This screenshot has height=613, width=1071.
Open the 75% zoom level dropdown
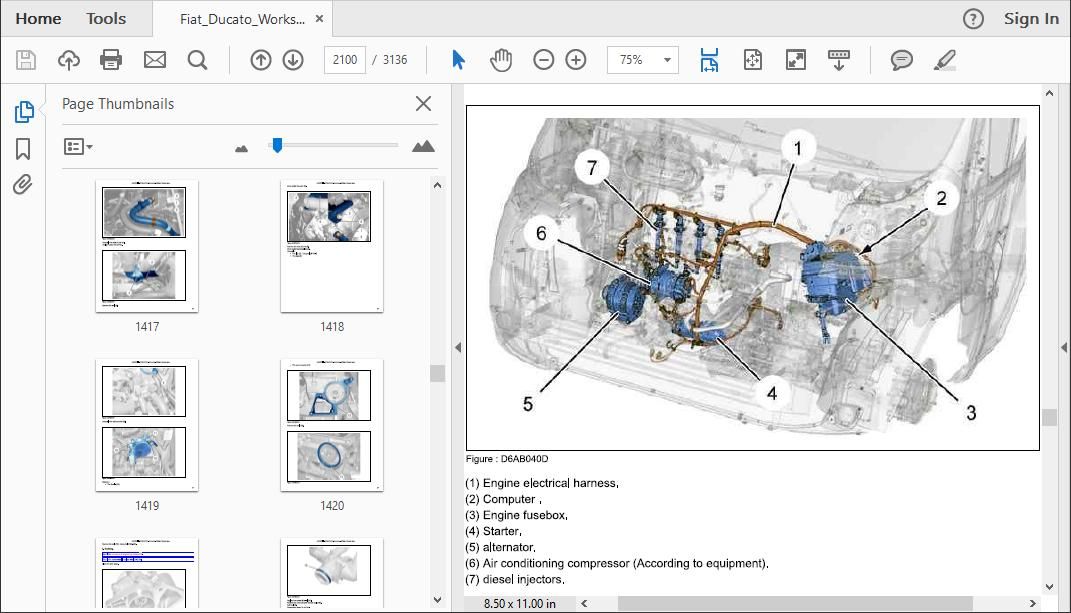pyautogui.click(x=643, y=60)
